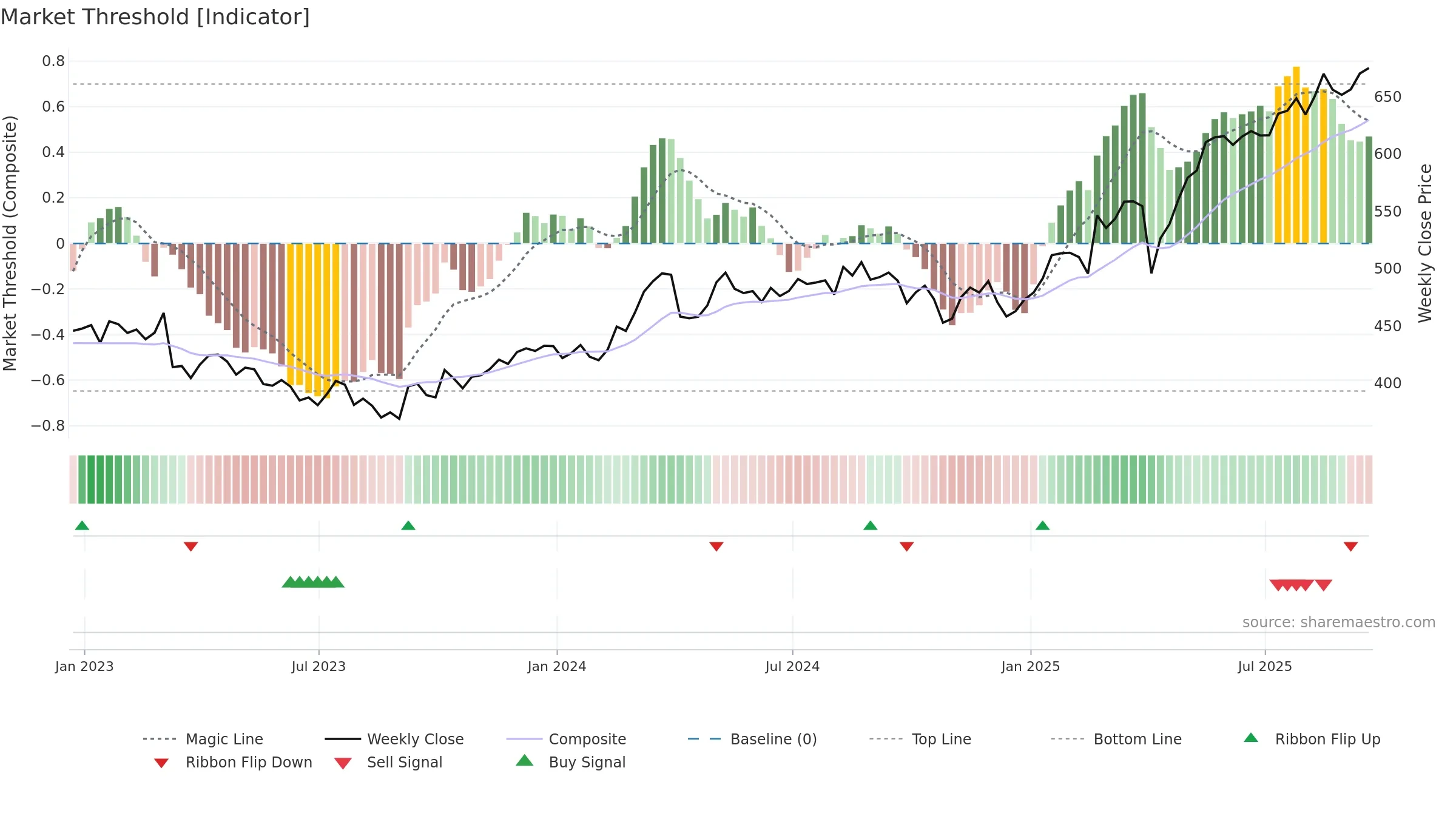
Task: Toggle the Top Line legend entry
Action: point(920,739)
